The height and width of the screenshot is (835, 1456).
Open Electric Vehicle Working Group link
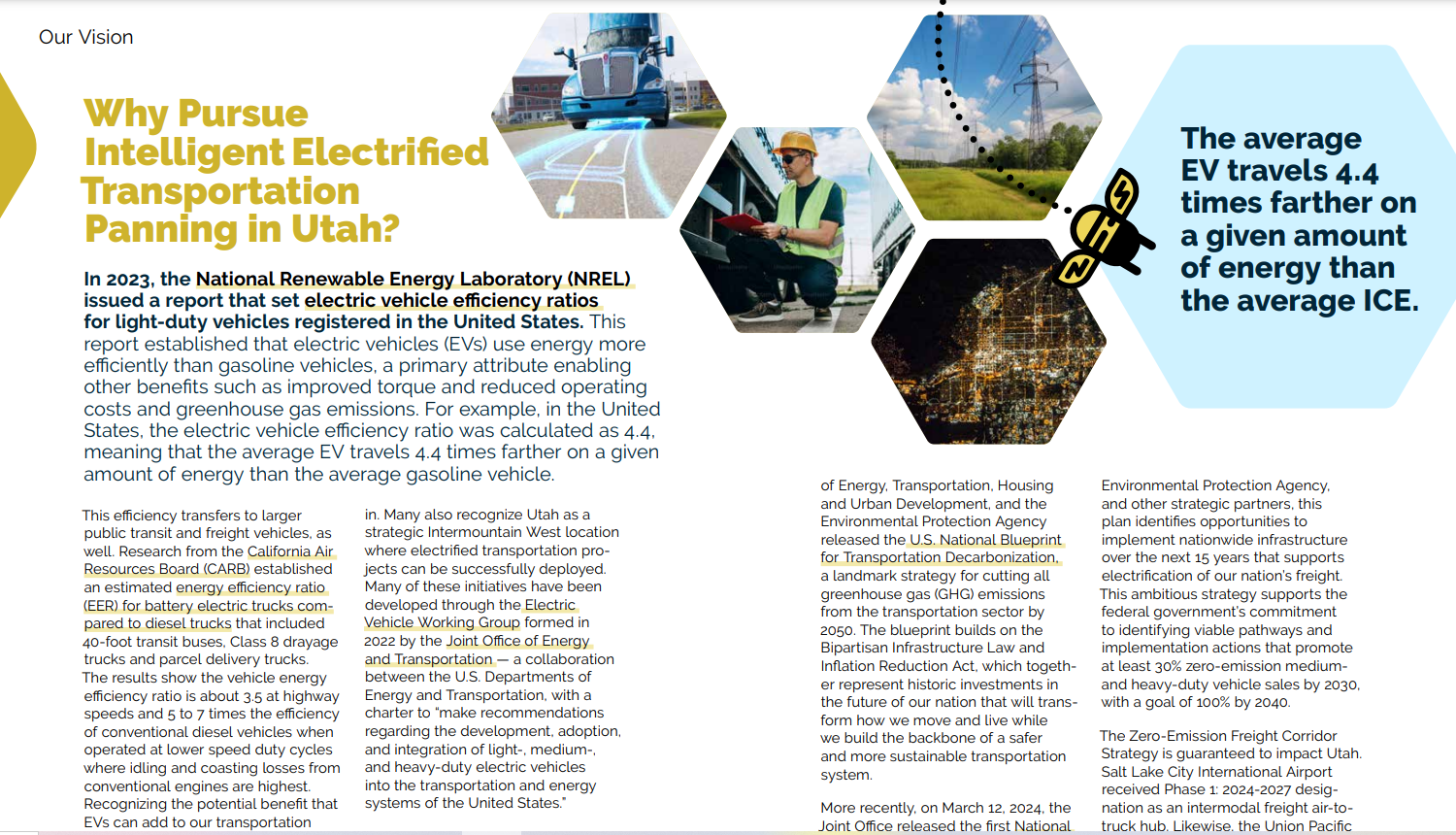(470, 614)
